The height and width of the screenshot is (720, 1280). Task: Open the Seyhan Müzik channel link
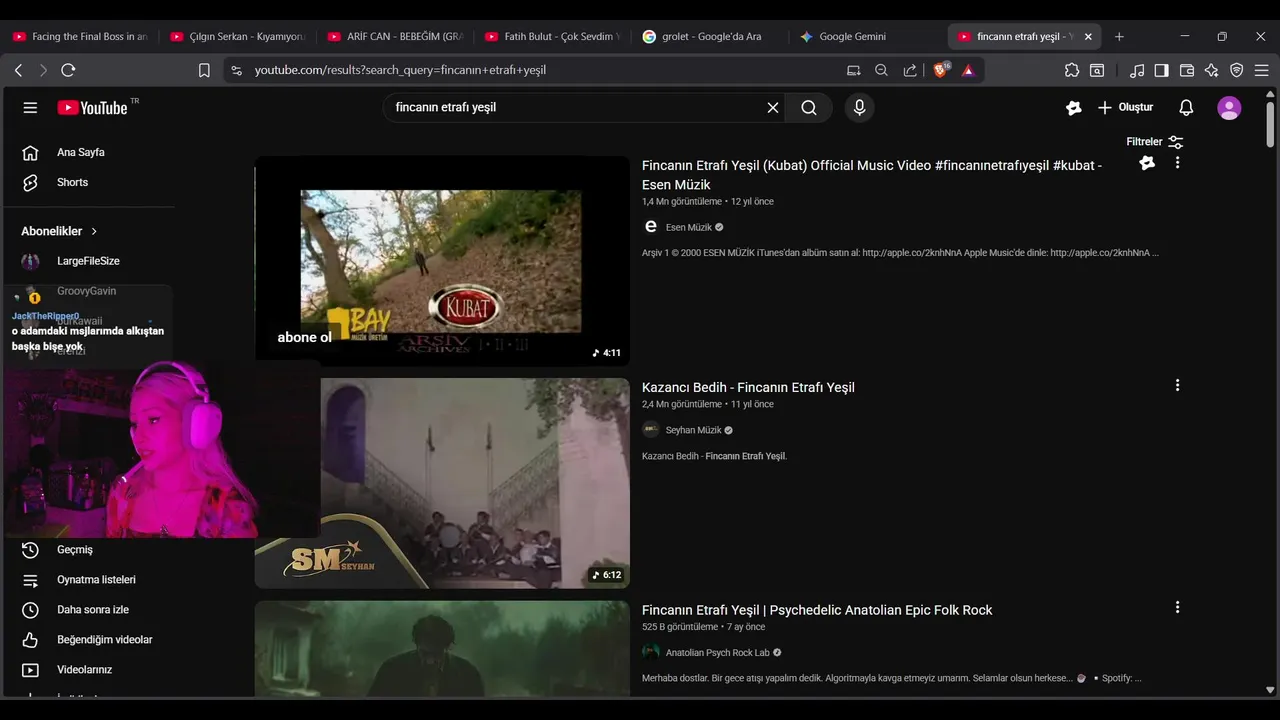click(x=693, y=430)
